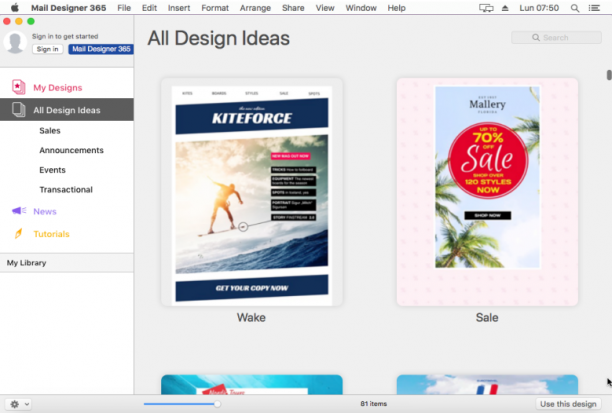Open the gear settings dropdown
The width and height of the screenshot is (612, 413).
point(18,404)
